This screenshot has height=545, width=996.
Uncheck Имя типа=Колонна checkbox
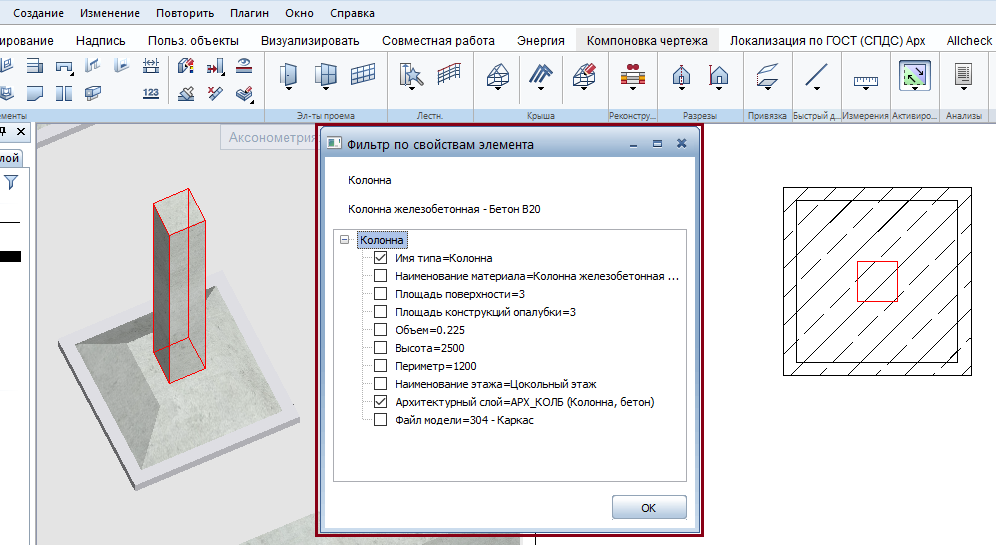380,258
